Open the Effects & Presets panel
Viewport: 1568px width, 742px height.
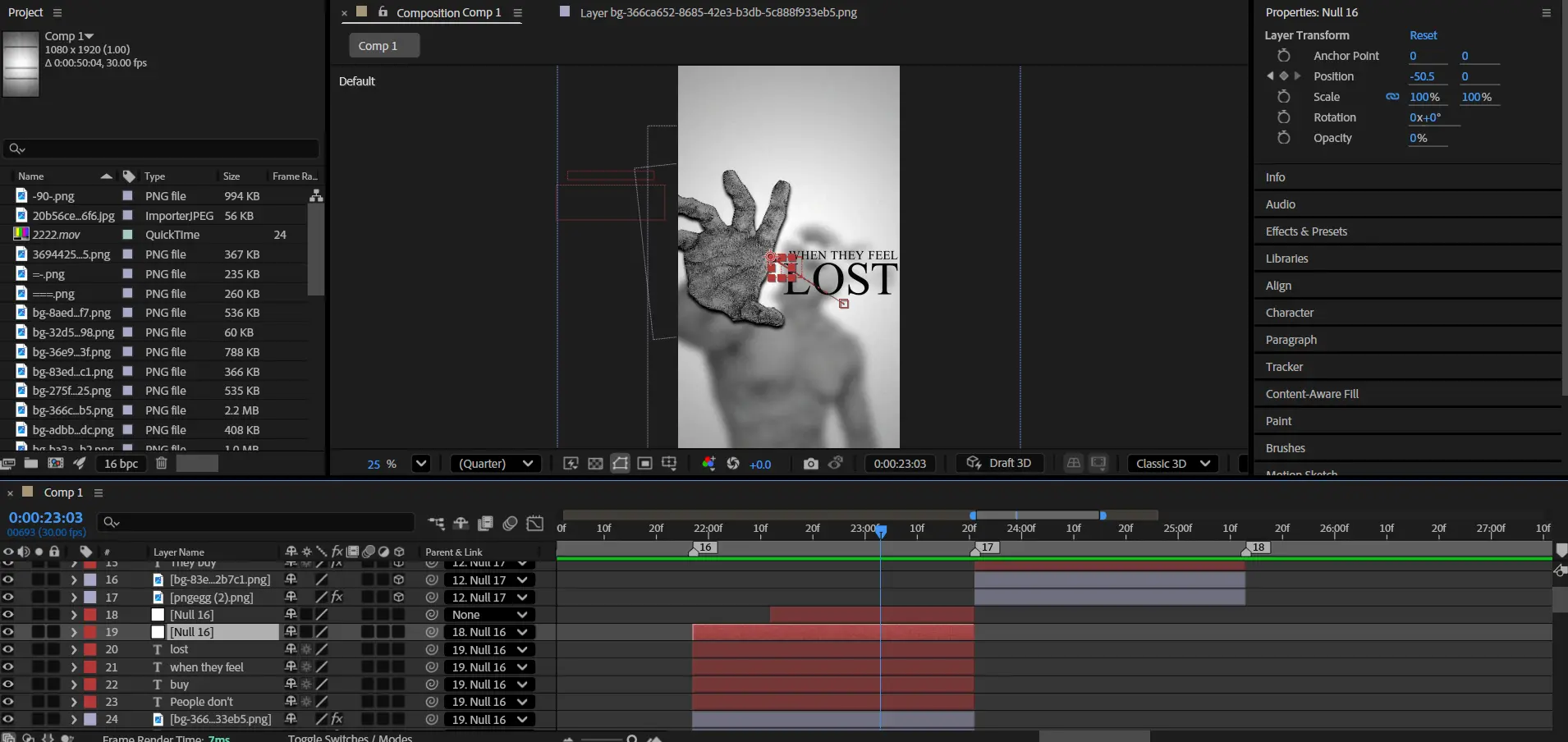click(x=1306, y=231)
